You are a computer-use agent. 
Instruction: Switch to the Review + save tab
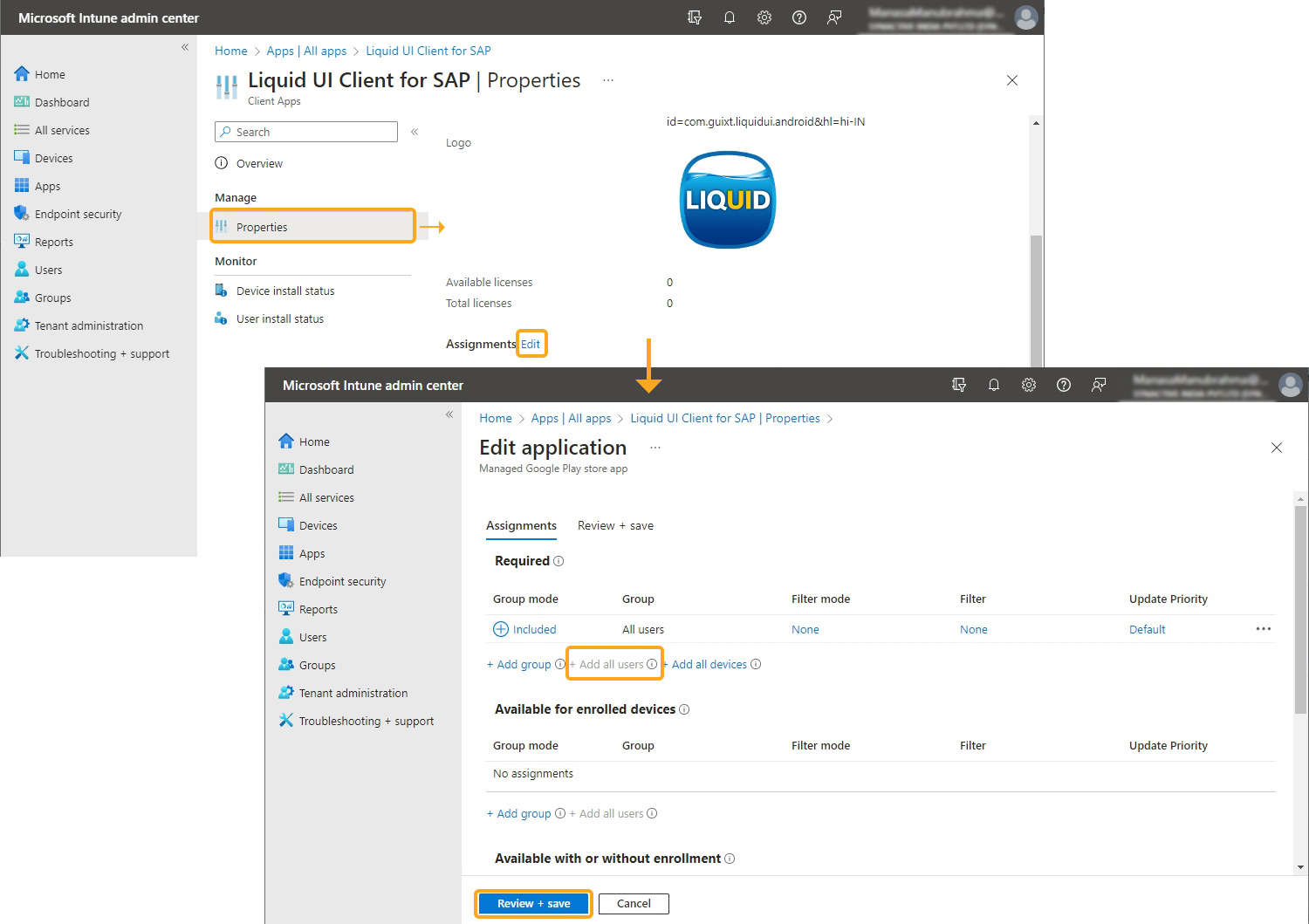click(615, 525)
